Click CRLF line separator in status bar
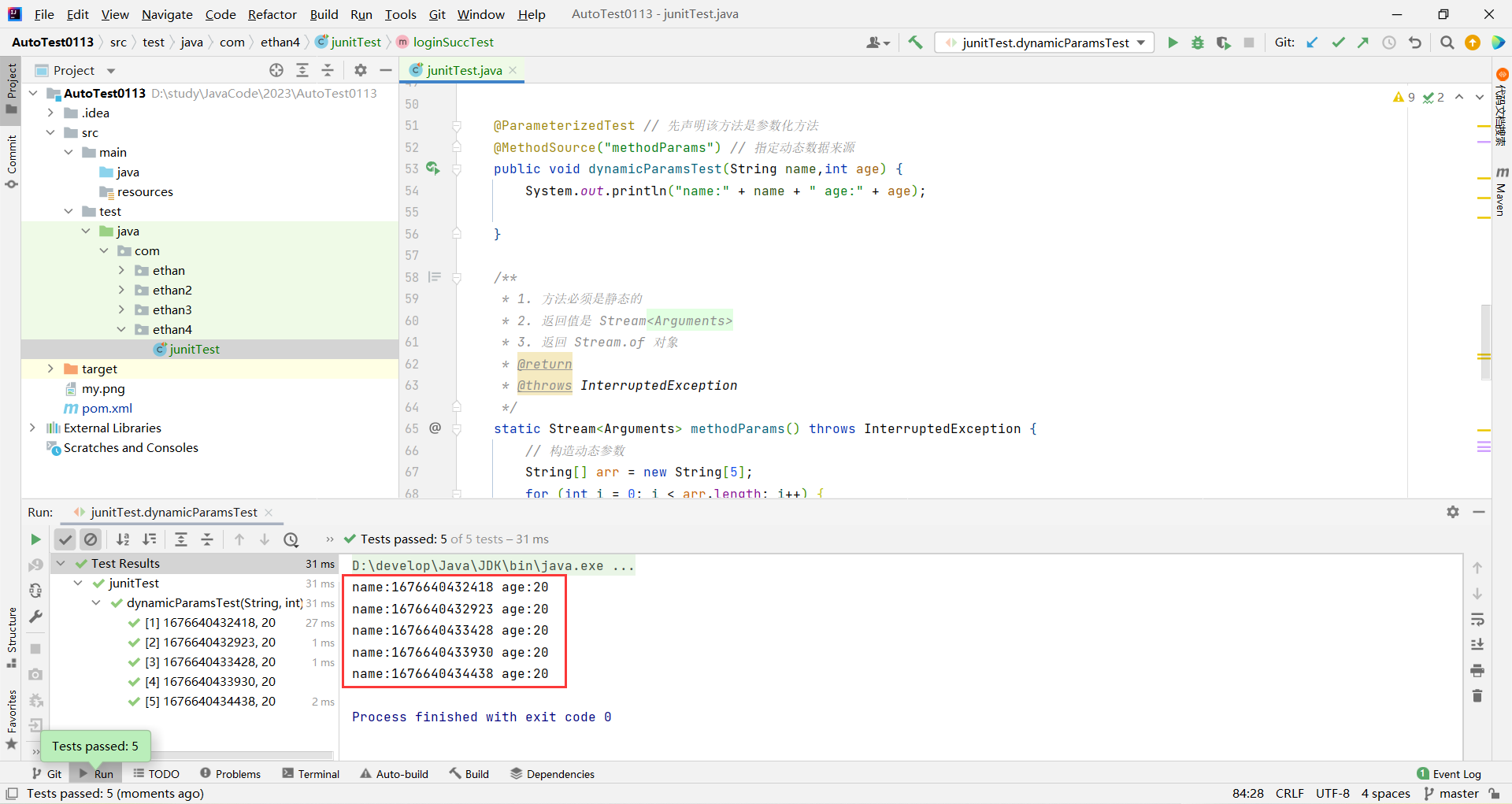Screen dimensions: 1512x804 [x=1290, y=794]
